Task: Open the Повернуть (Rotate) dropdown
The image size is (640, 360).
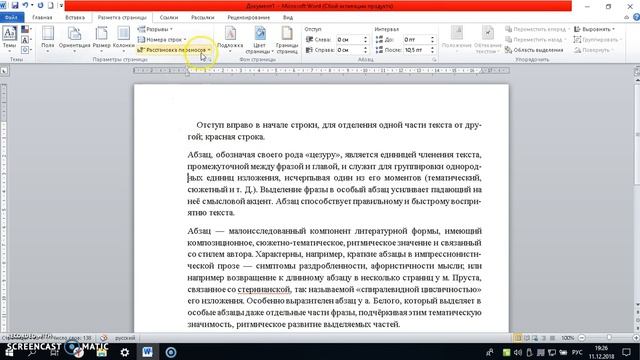Action: [593, 50]
